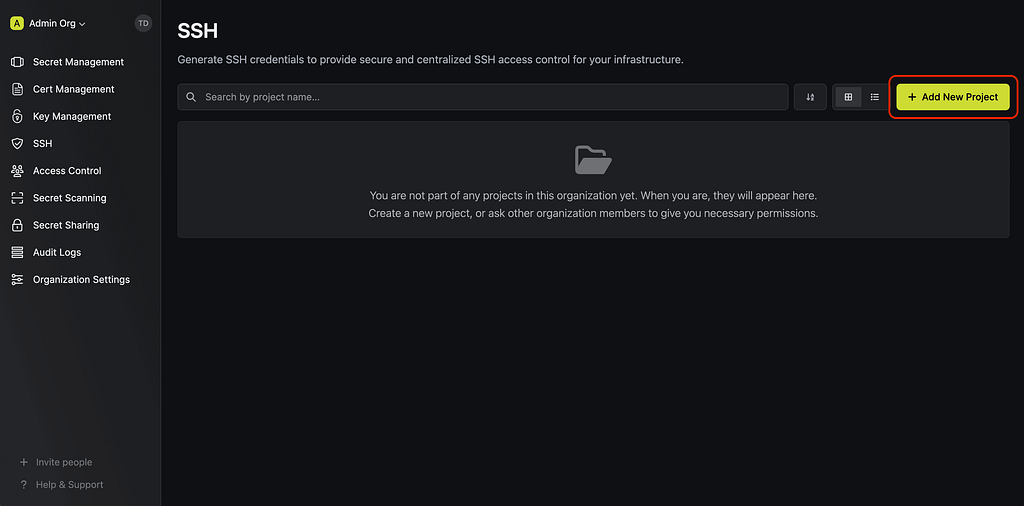Open the TD user avatar menu
This screenshot has height=506, width=1024.
pyautogui.click(x=143, y=24)
